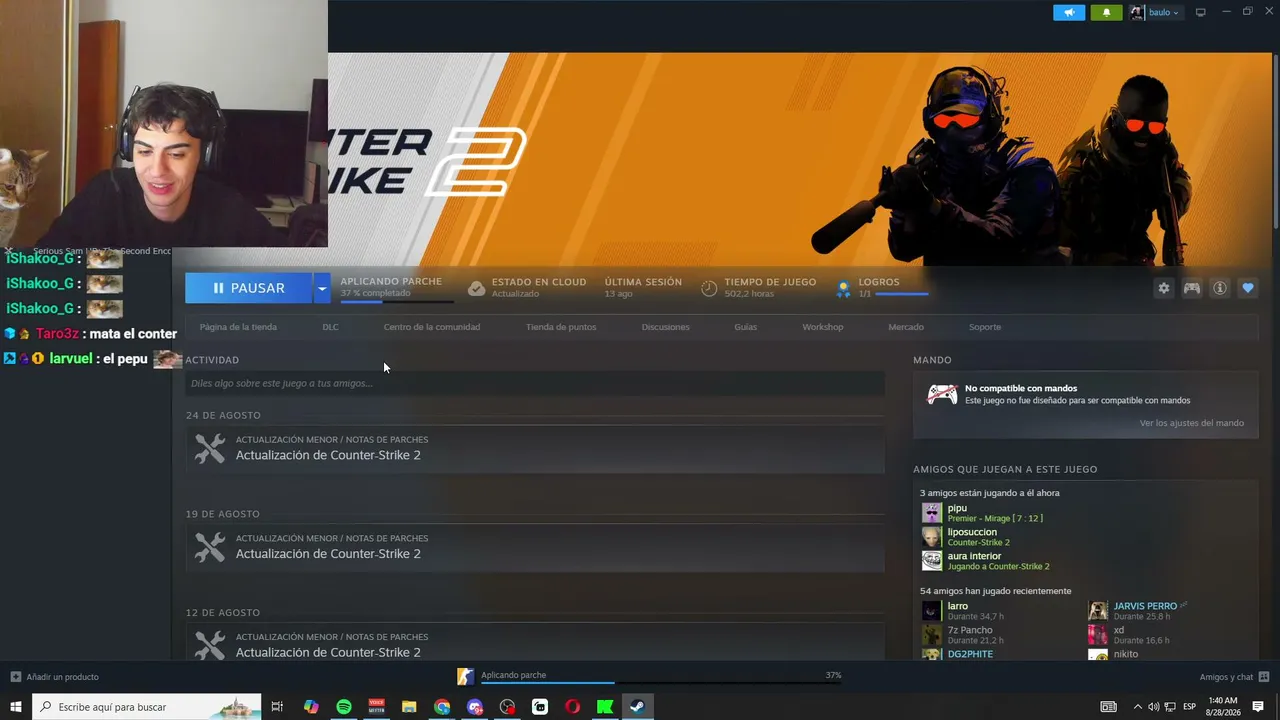
Task: Open the Windows Start menu
Action: click(16, 707)
